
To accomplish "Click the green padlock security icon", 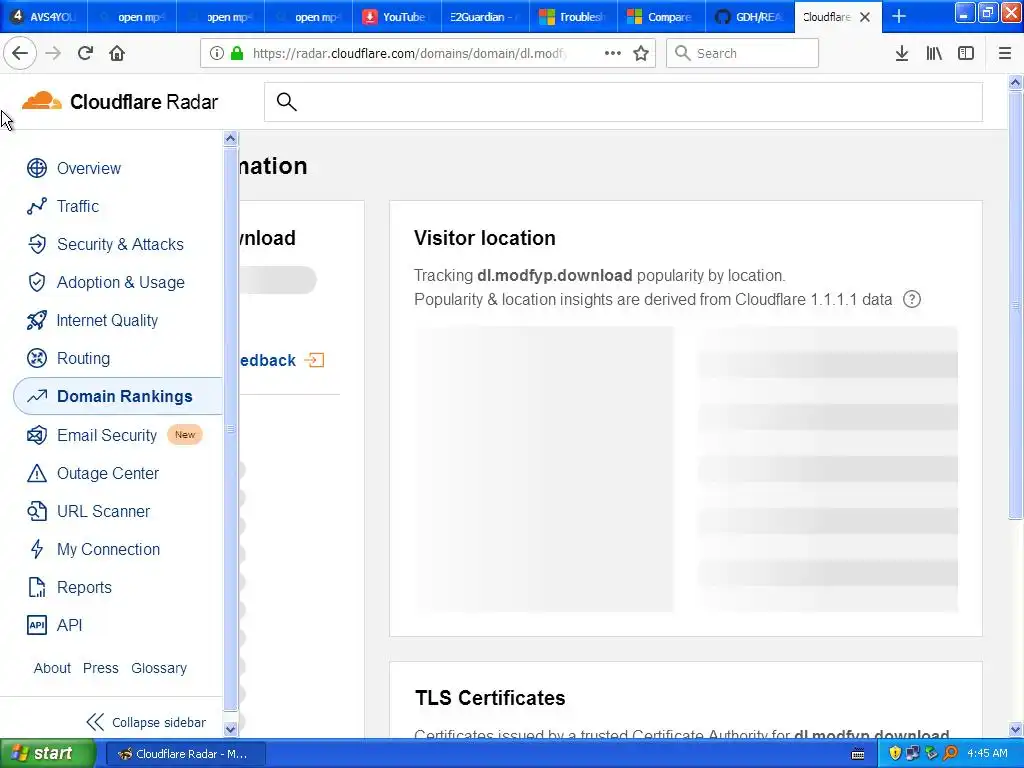I will click(x=237, y=53).
